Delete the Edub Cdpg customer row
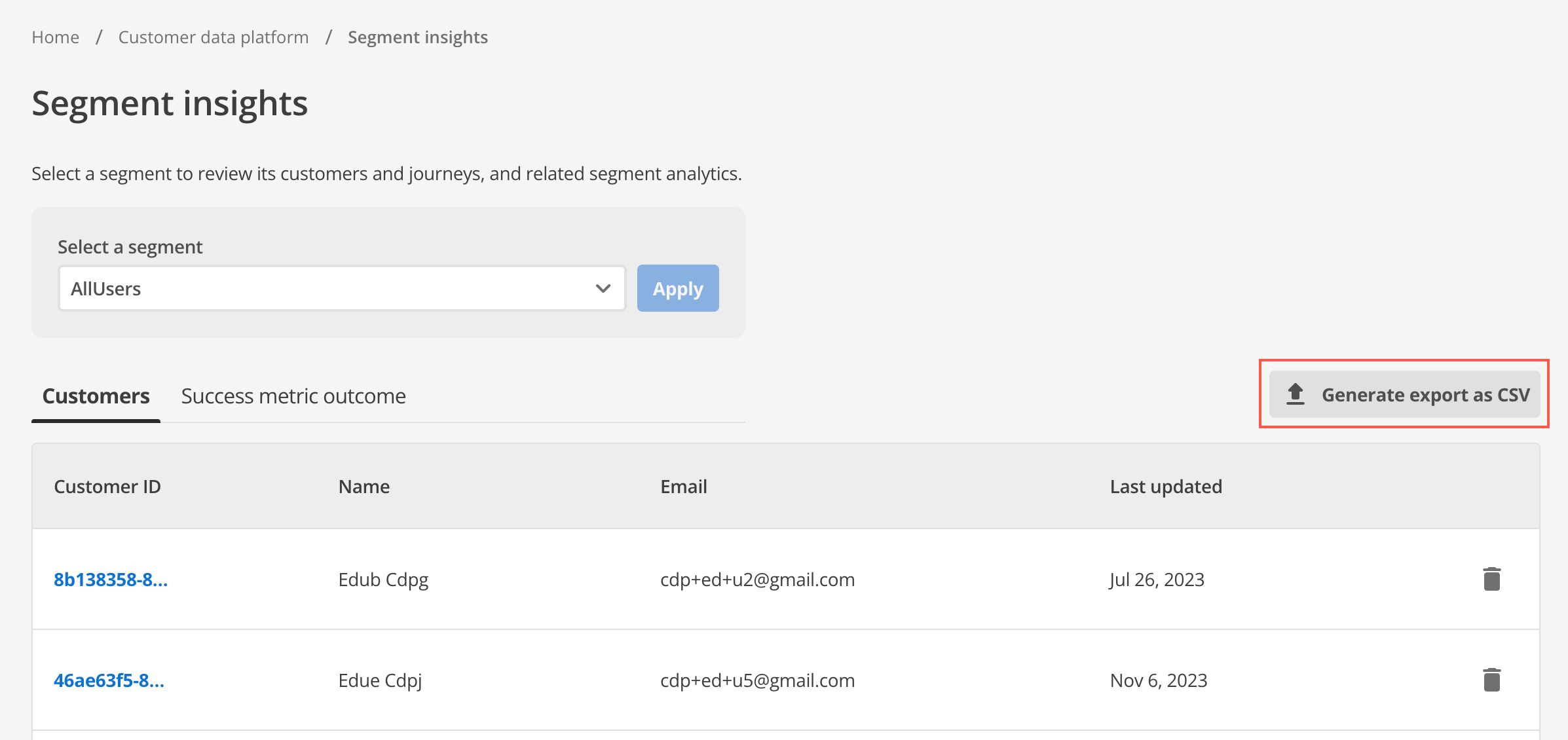This screenshot has width=1568, height=740. 1491,579
